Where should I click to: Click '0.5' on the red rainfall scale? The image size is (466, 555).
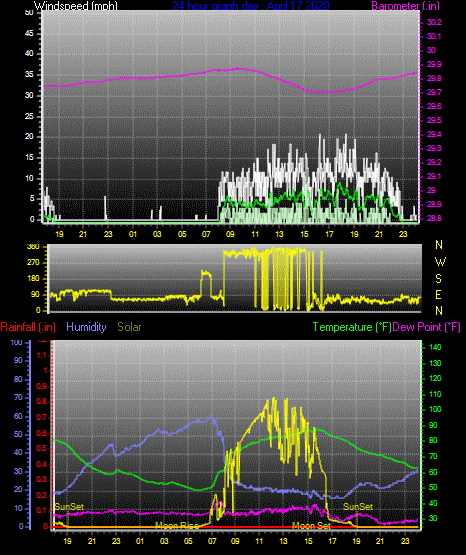[42, 448]
